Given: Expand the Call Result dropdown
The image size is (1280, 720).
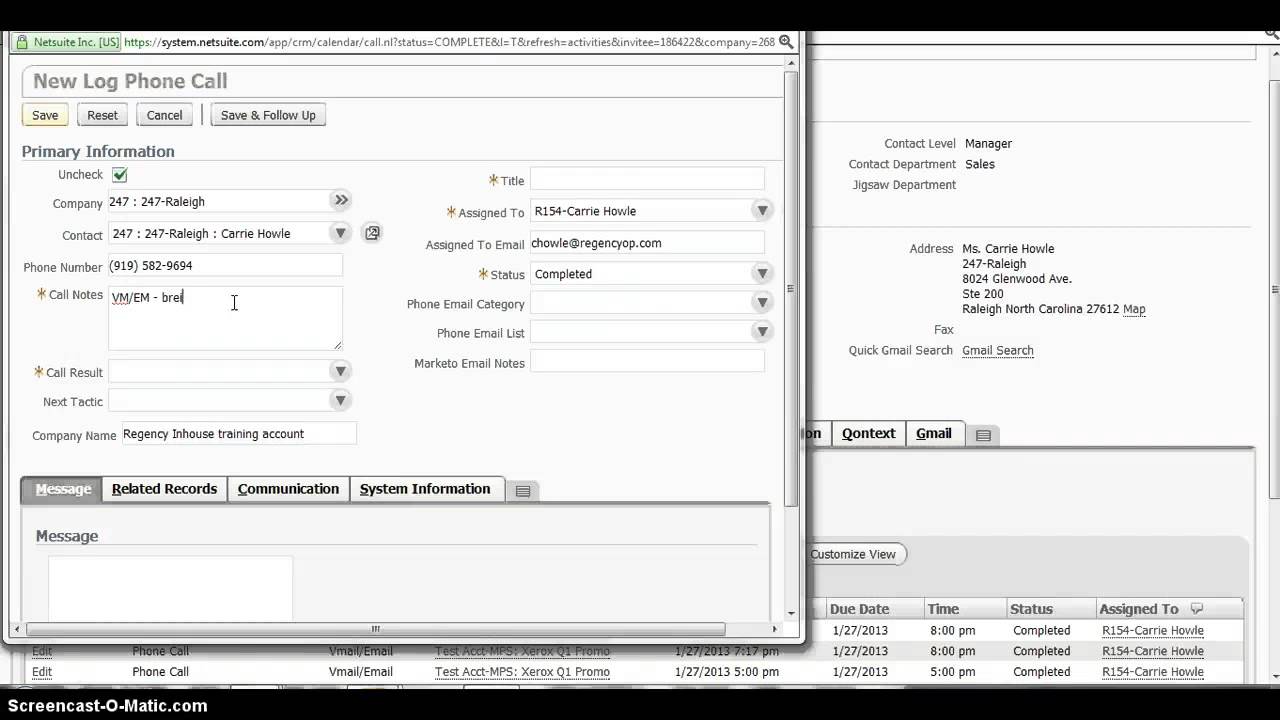Looking at the screenshot, I should 341,372.
